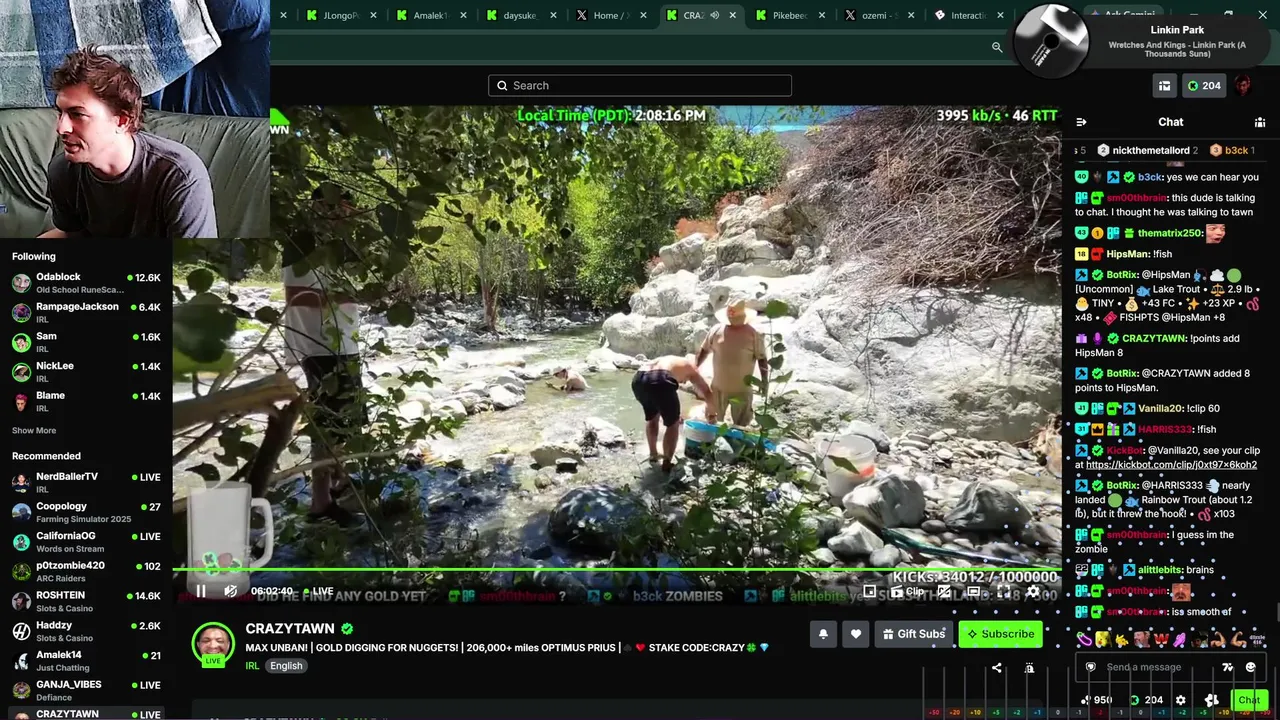Report the stream using the siren icon

pos(1029,668)
